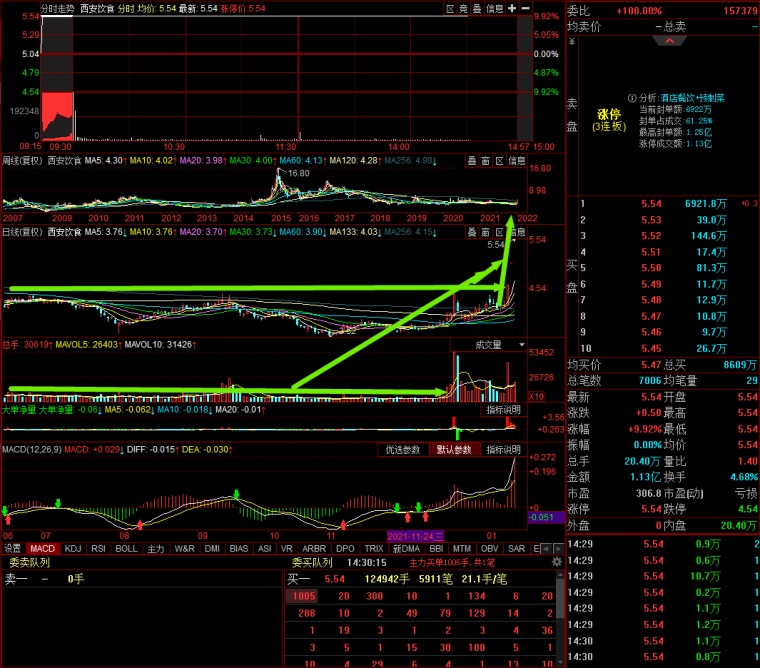Click 指标说明 button in the MACD panel
Image resolution: width=760 pixels, height=668 pixels.
(503, 450)
